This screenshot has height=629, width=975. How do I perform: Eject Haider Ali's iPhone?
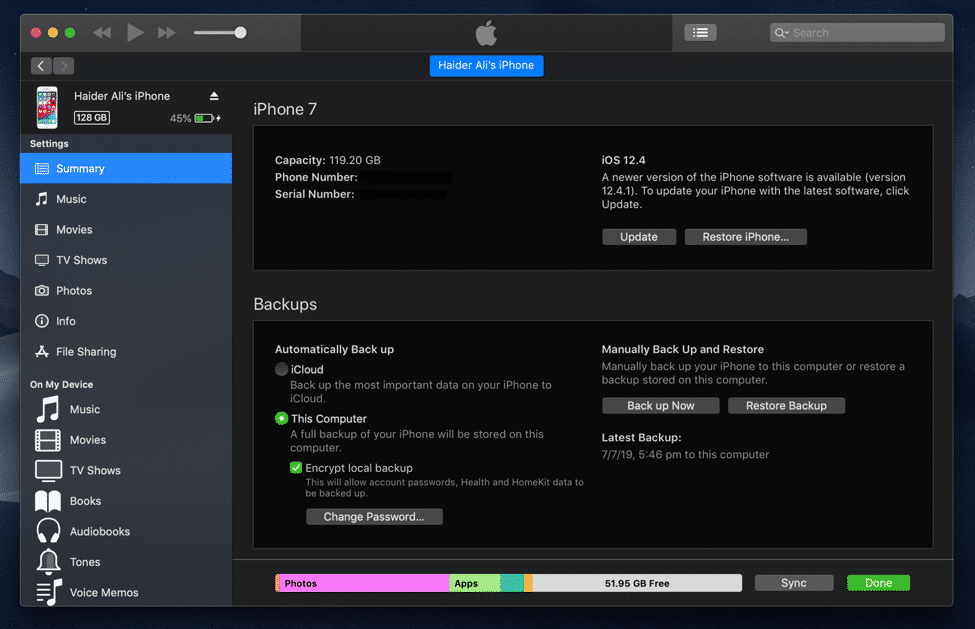[214, 96]
